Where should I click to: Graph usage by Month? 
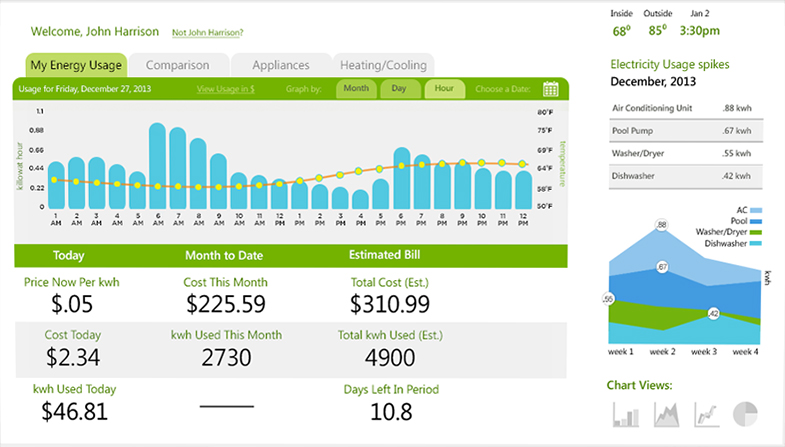pyautogui.click(x=355, y=89)
